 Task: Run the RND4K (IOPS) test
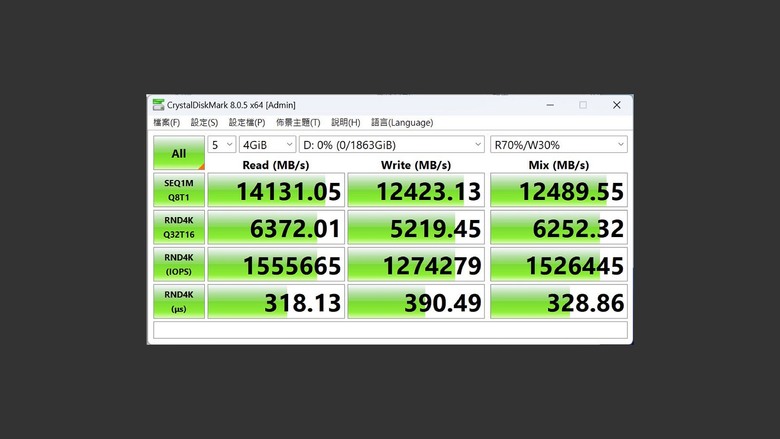point(179,264)
